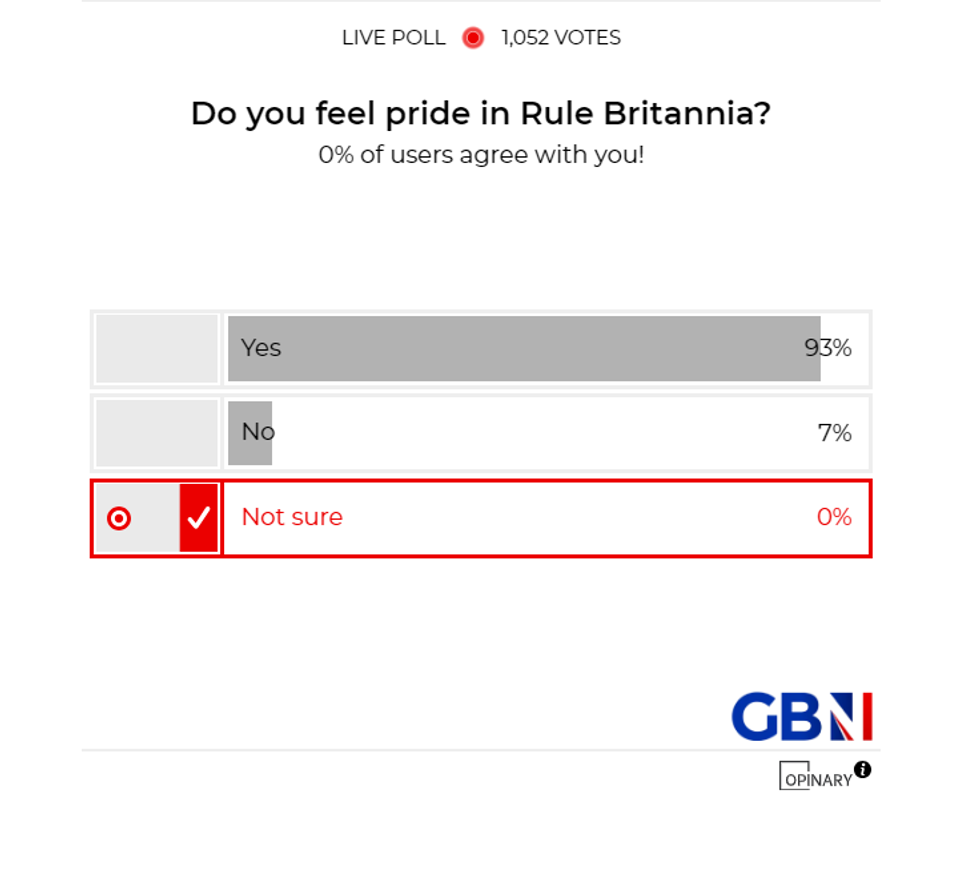Click the 0% of users agree text

[x=481, y=155]
